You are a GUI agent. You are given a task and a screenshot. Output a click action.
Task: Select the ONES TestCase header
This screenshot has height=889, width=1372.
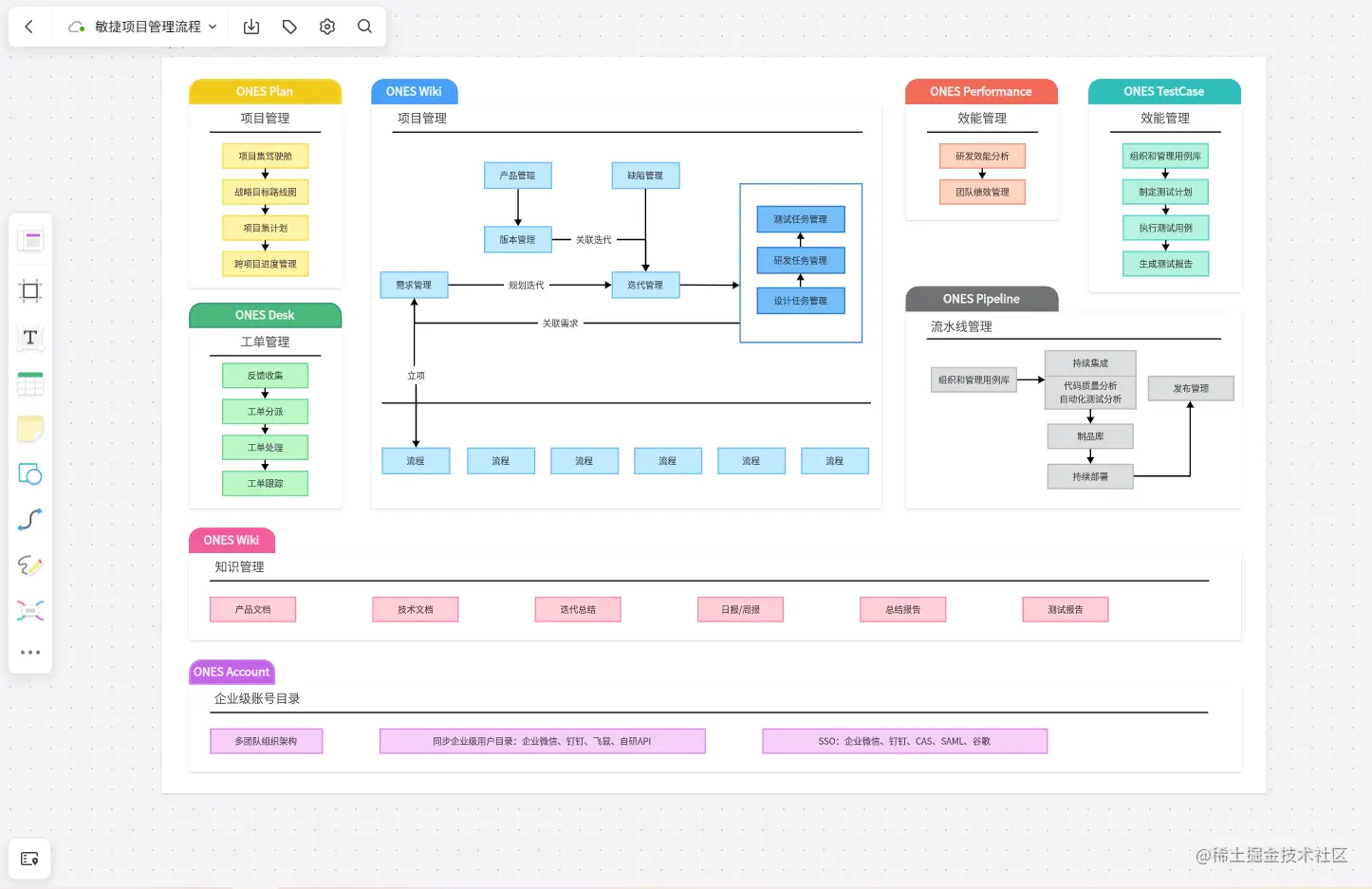click(x=1164, y=91)
